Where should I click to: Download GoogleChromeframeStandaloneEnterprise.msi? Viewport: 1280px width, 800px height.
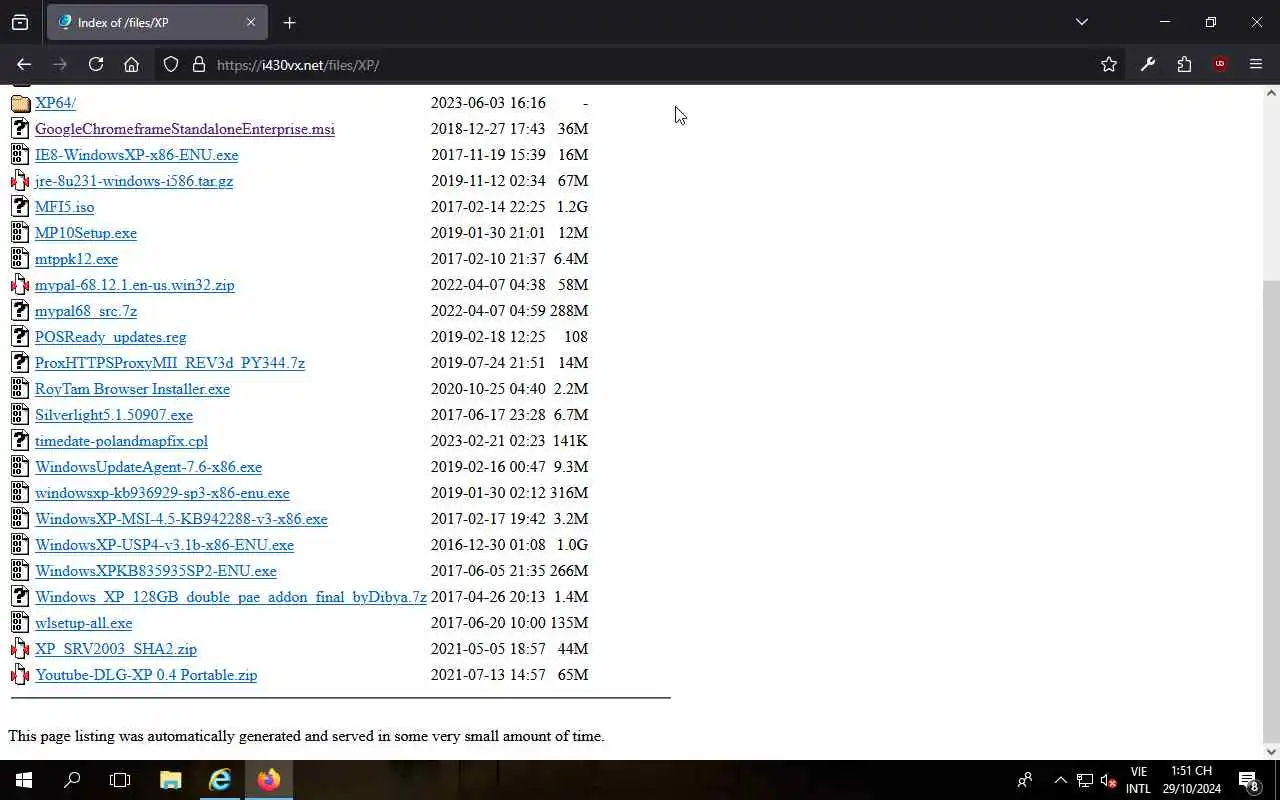coord(185,129)
